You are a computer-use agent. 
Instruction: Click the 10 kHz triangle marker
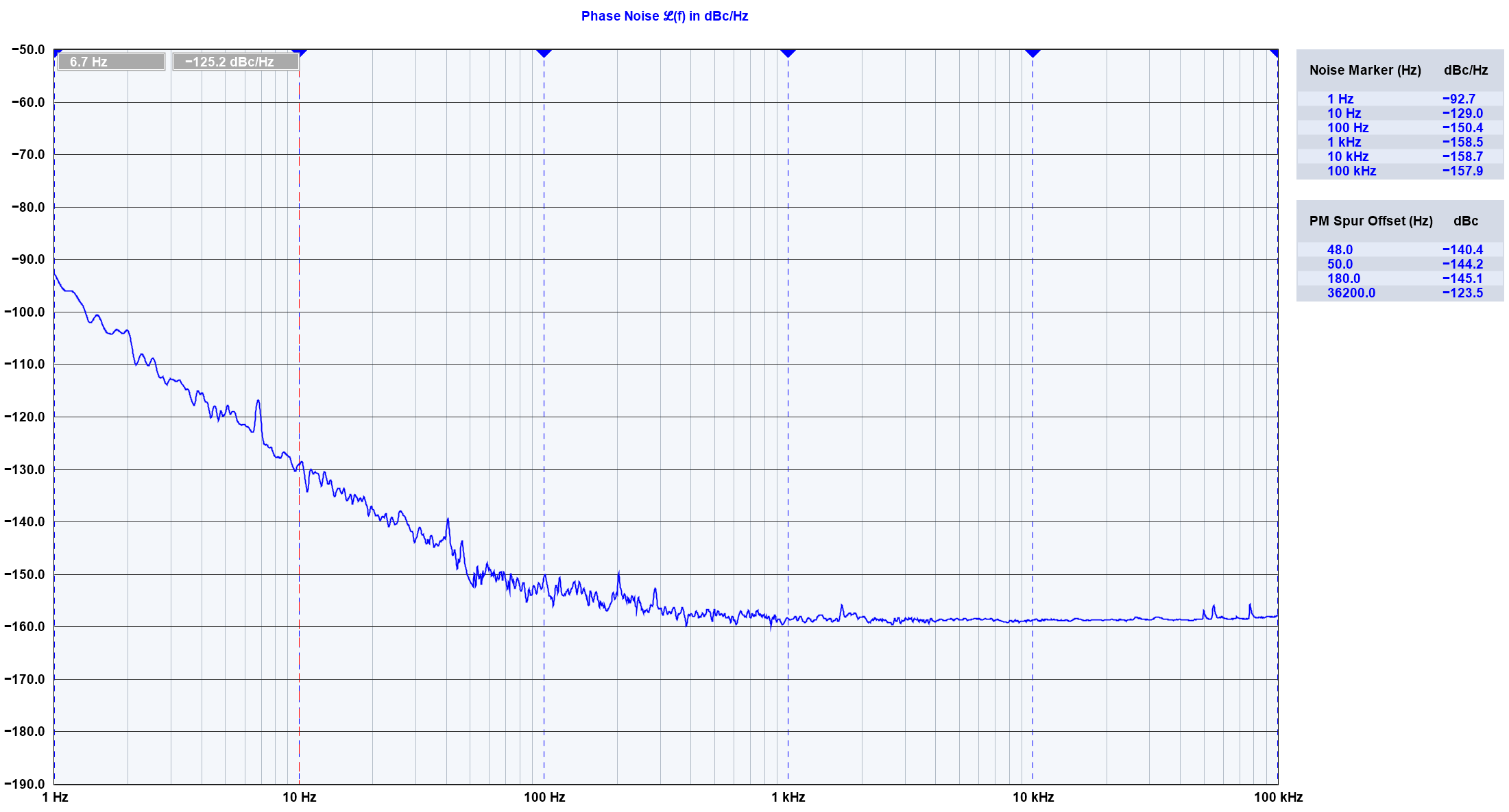point(1033,53)
